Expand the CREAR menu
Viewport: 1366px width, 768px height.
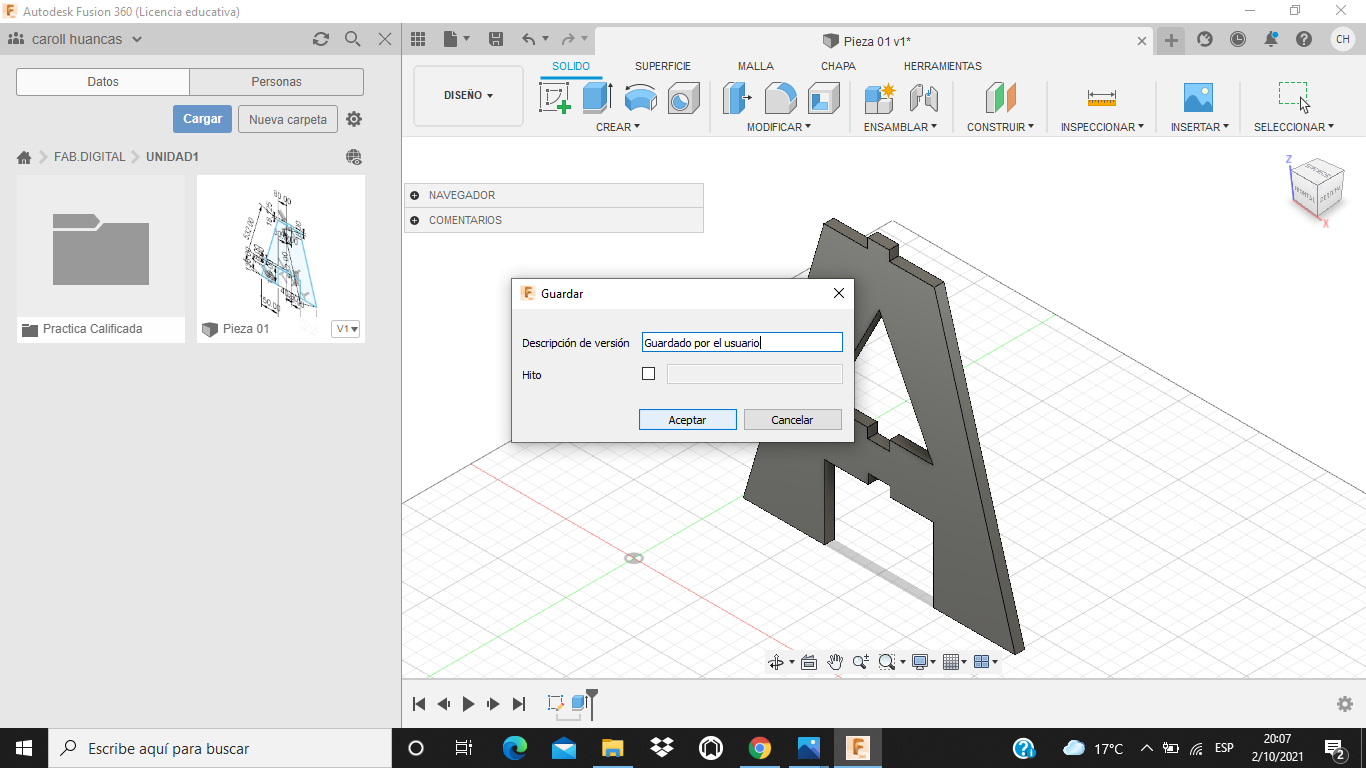click(618, 127)
